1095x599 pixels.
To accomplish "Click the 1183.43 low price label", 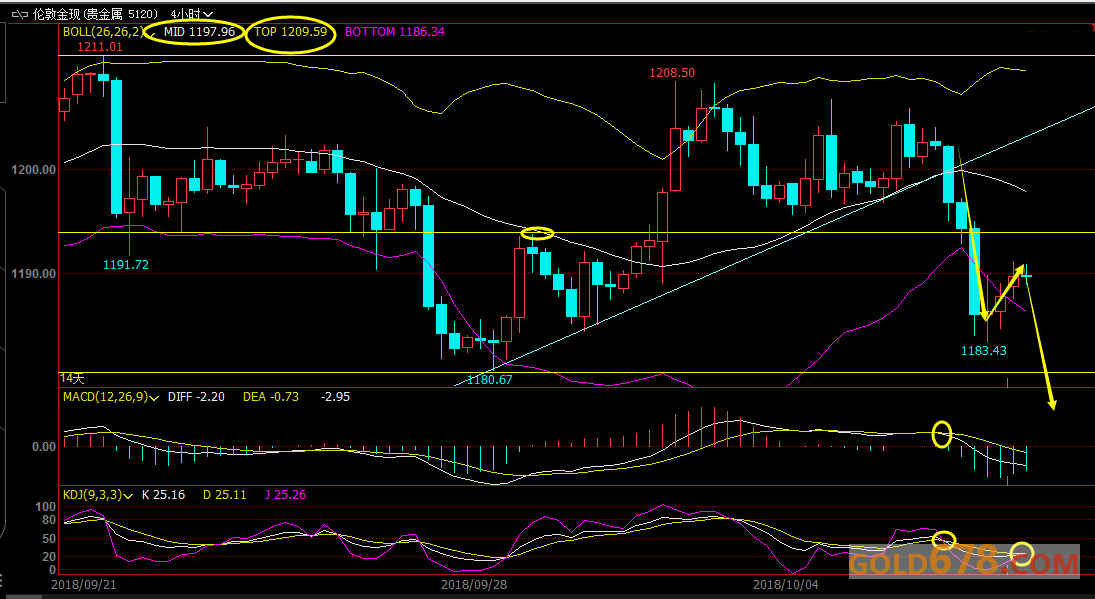I will pyautogui.click(x=984, y=350).
